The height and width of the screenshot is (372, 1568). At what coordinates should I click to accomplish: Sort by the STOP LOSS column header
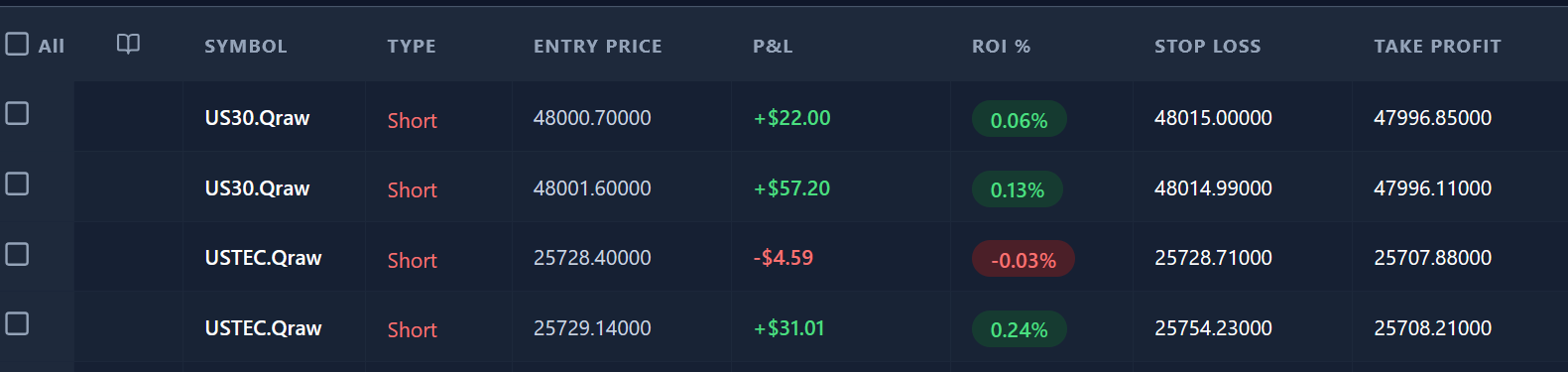(x=1208, y=47)
